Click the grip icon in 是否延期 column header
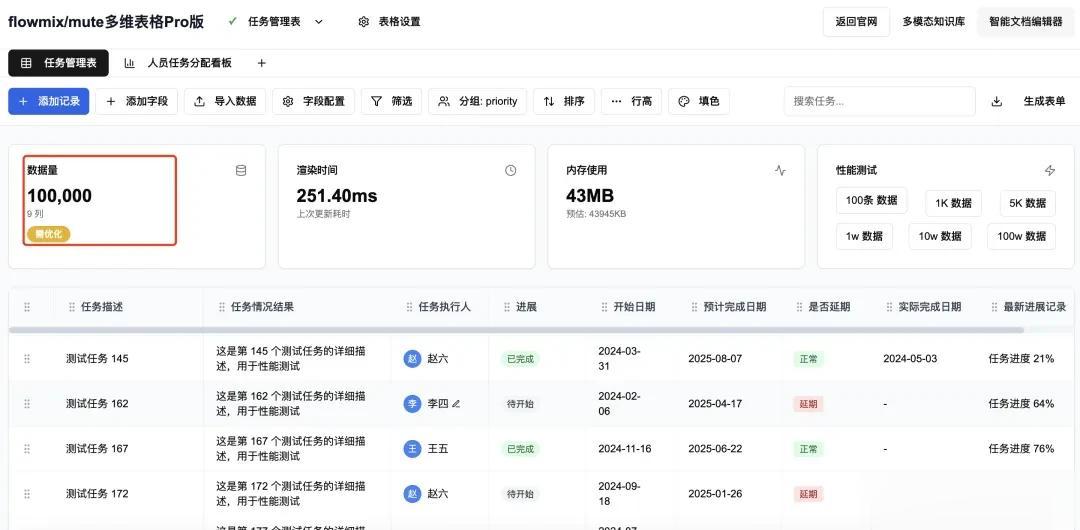This screenshot has width=1080, height=530. click(x=799, y=307)
